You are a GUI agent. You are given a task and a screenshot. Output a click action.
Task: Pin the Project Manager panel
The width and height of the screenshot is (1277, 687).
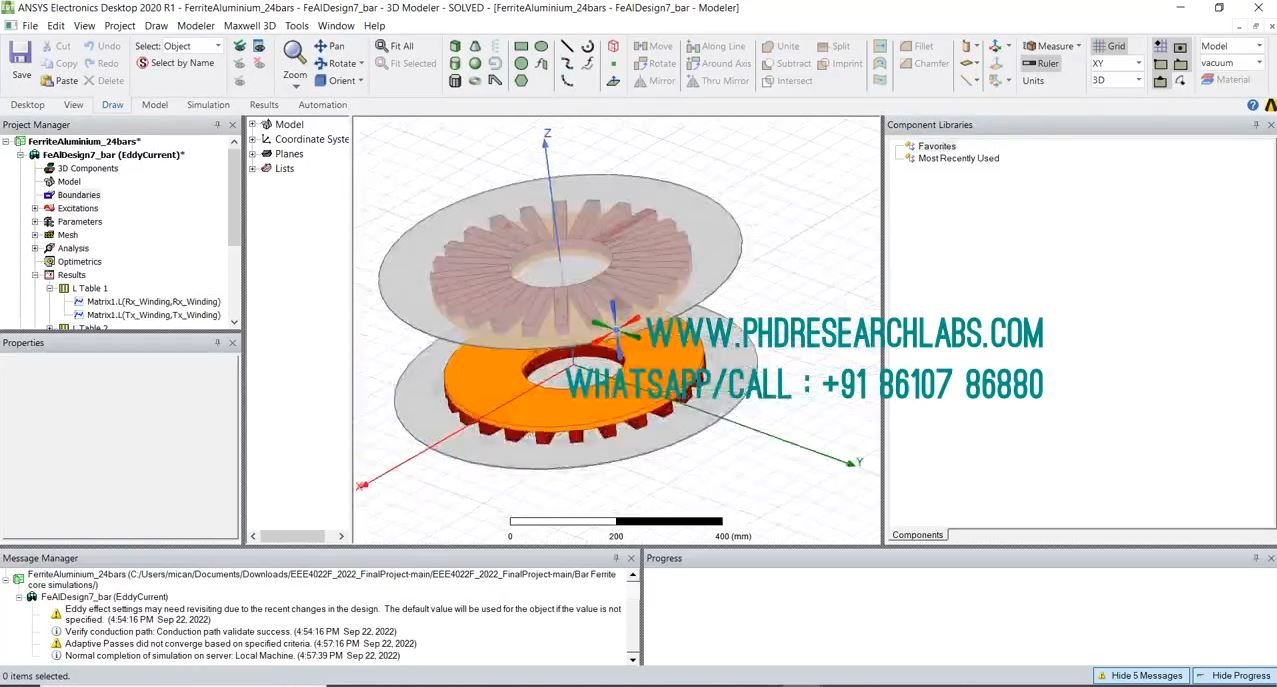pyautogui.click(x=217, y=125)
